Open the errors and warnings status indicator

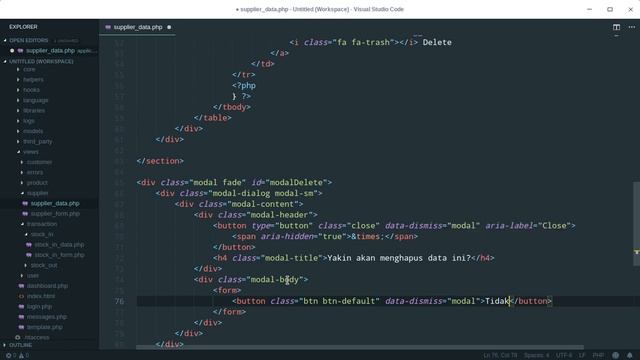click(17, 355)
